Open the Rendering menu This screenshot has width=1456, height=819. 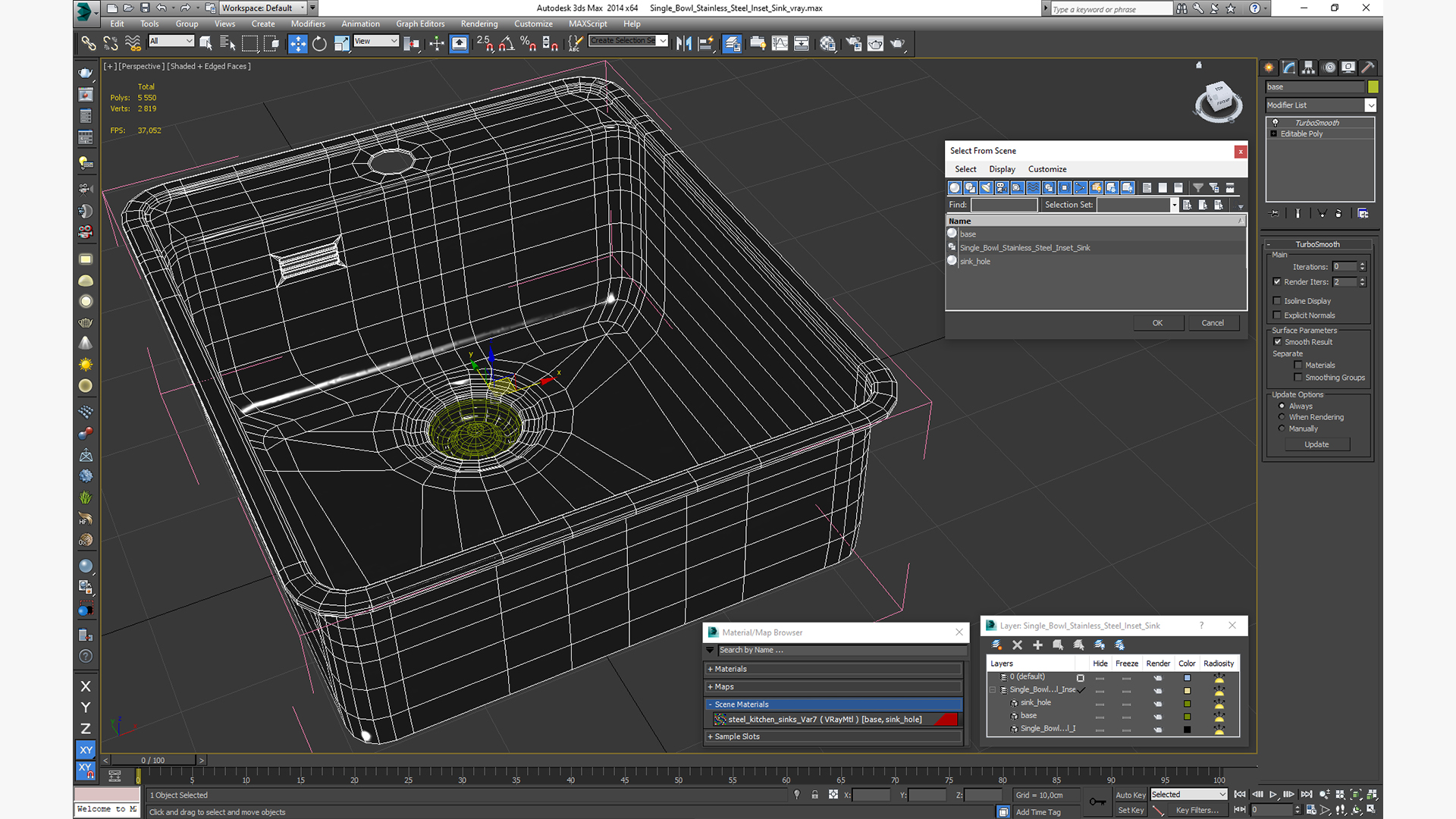click(x=479, y=24)
